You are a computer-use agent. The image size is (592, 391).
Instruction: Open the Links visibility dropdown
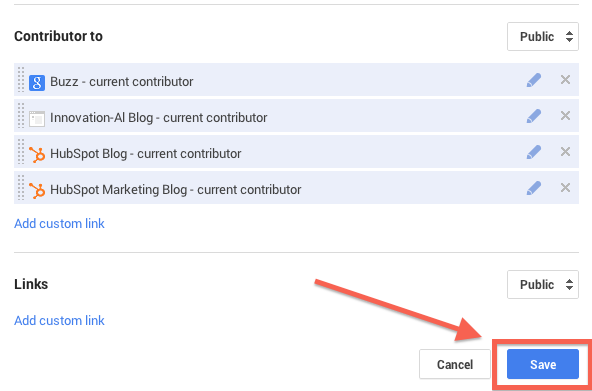pyautogui.click(x=543, y=284)
